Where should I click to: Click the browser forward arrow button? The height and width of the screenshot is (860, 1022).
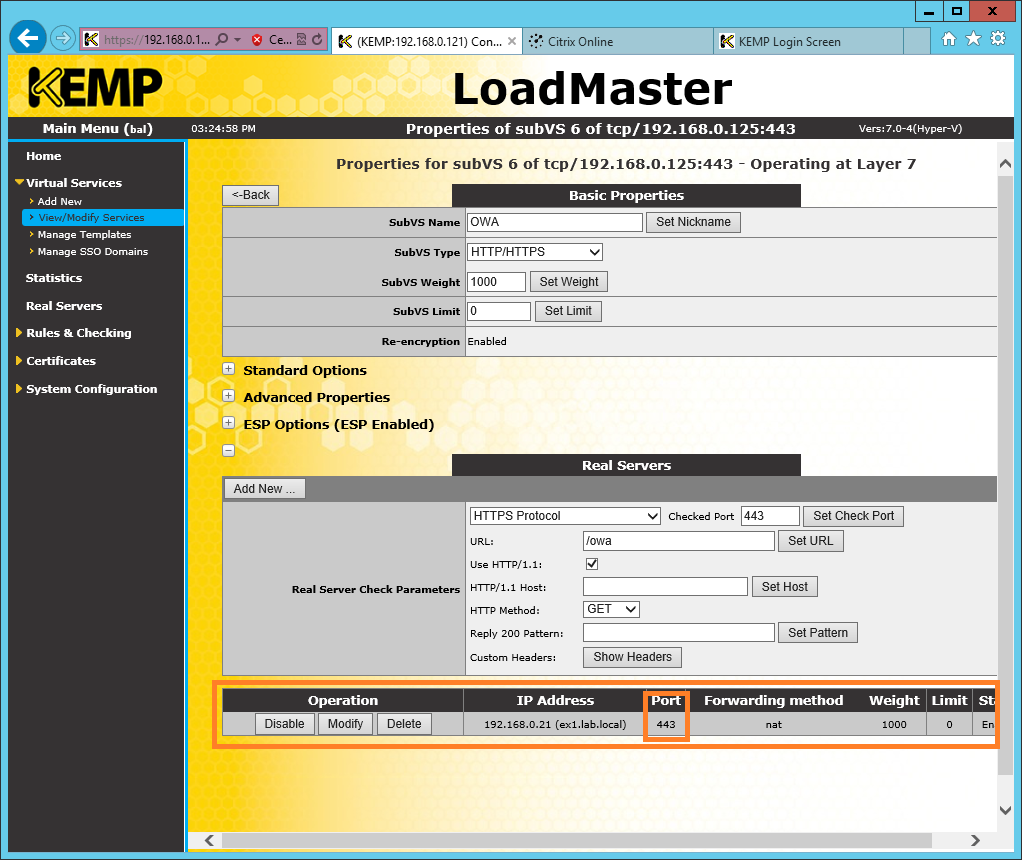(63, 39)
